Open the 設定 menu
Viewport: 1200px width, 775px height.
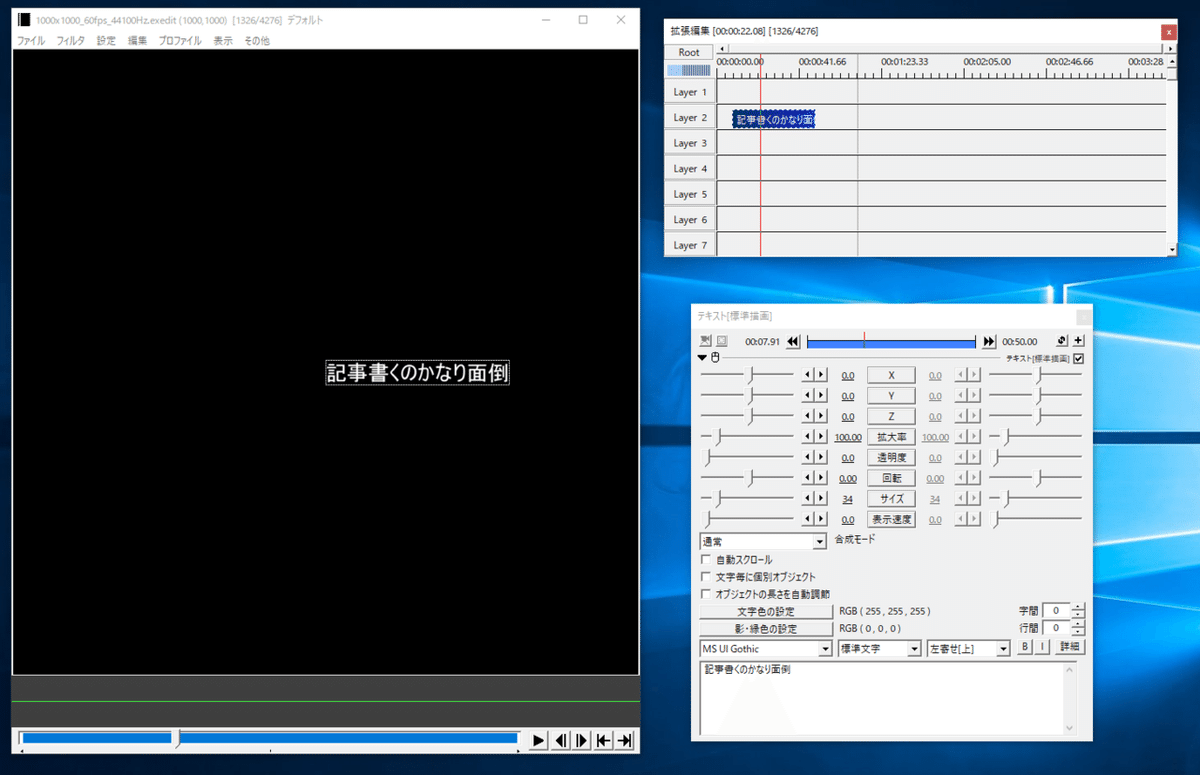click(x=106, y=41)
